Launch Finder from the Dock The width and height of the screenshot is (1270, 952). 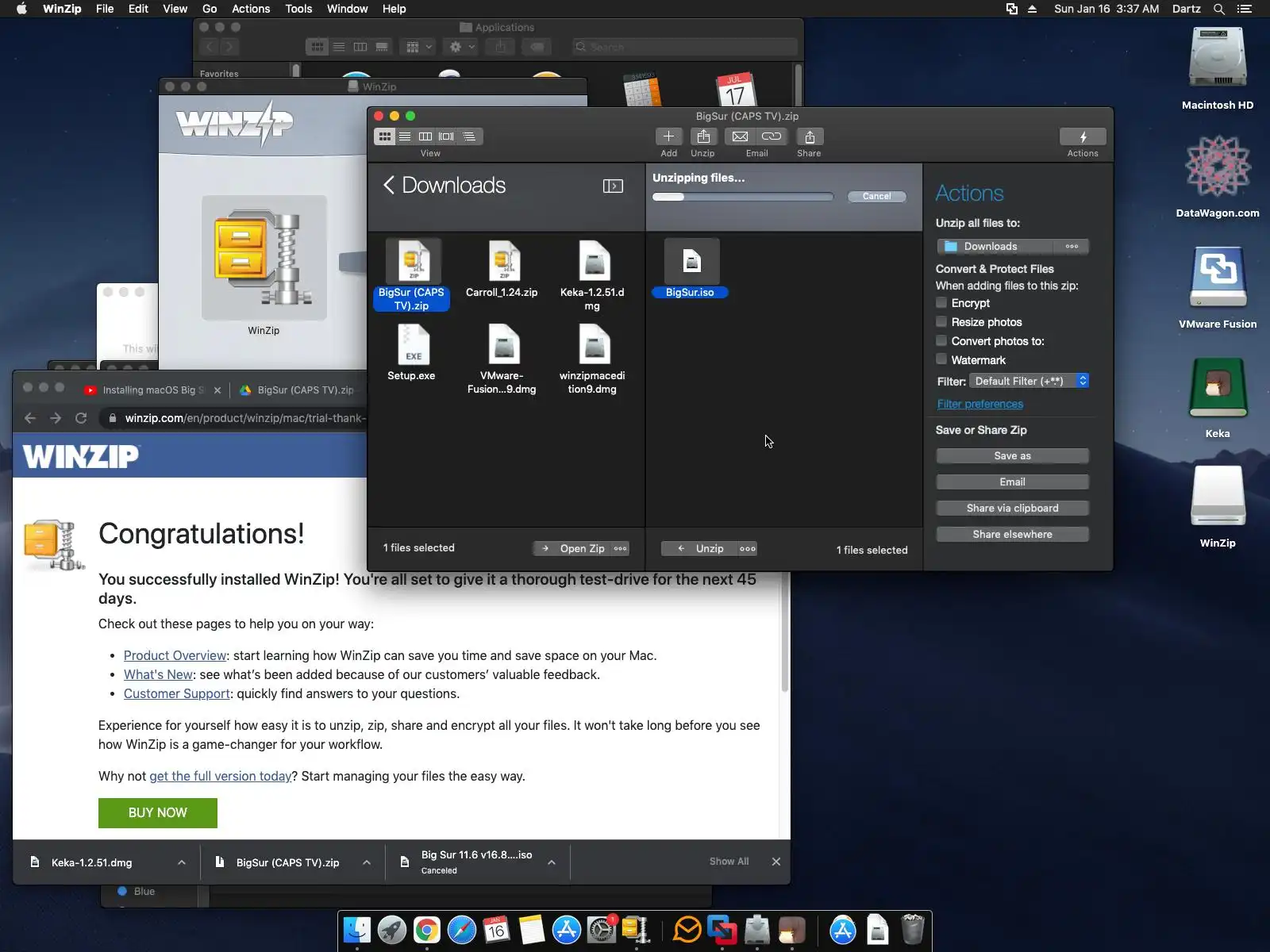point(357,930)
